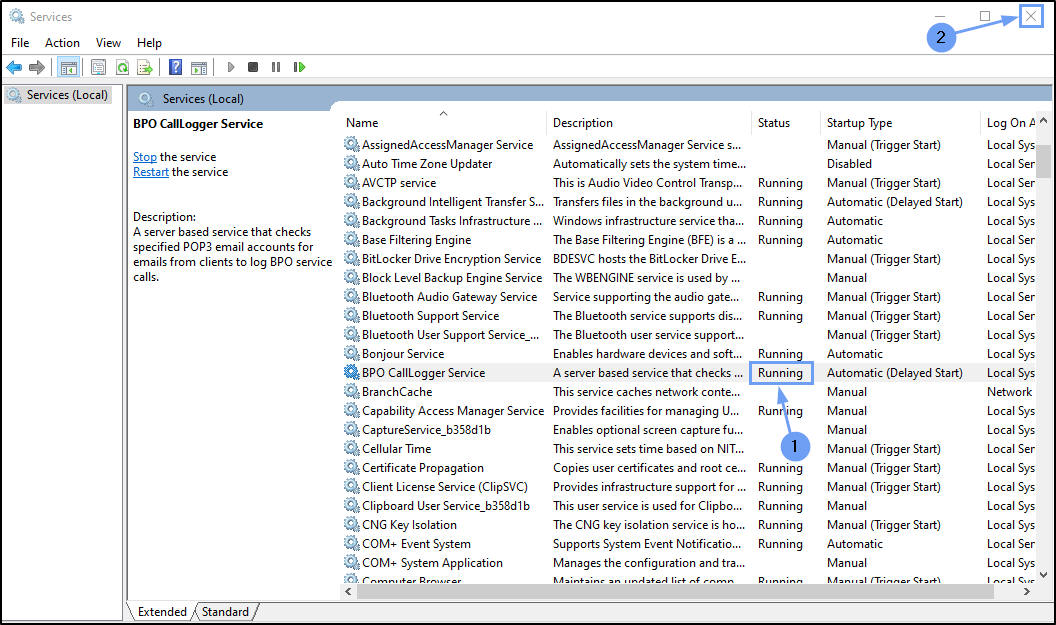The width and height of the screenshot is (1056, 625).
Task: Open the View menu
Action: (x=108, y=43)
